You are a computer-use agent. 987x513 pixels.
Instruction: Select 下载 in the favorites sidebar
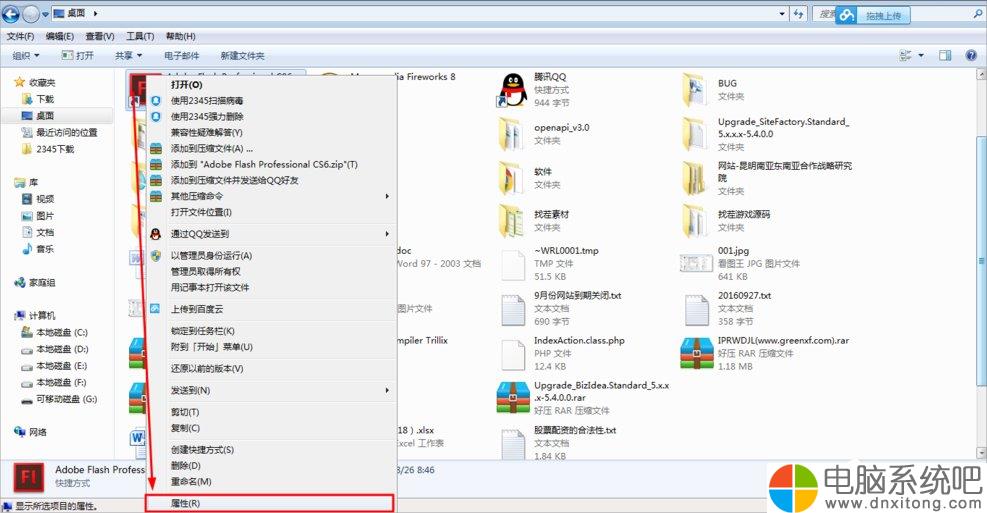tap(38, 99)
